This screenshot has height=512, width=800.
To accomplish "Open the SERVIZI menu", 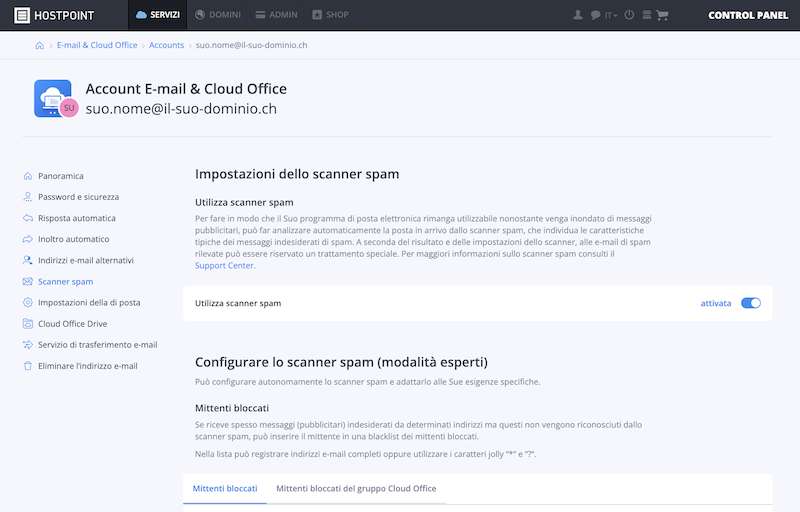I will (x=158, y=15).
